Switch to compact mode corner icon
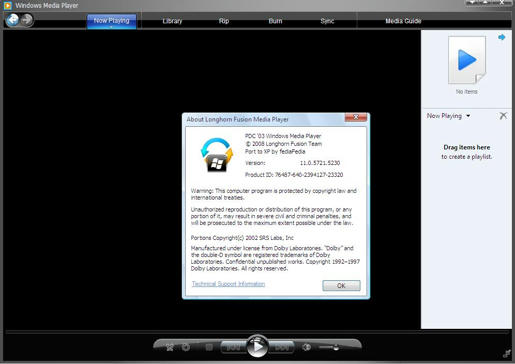The width and height of the screenshot is (515, 364). pos(507,353)
